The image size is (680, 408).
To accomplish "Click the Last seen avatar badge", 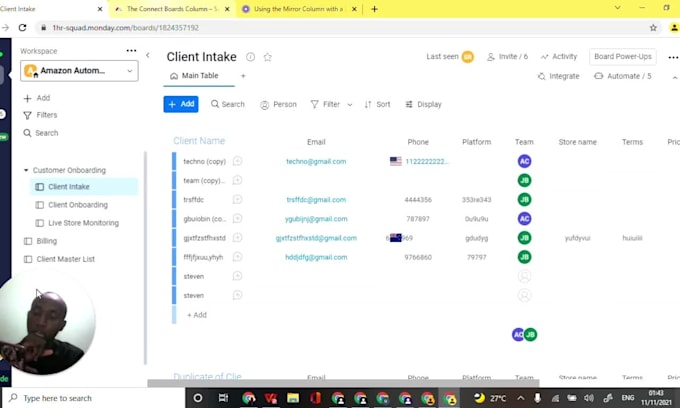I will coord(468,57).
